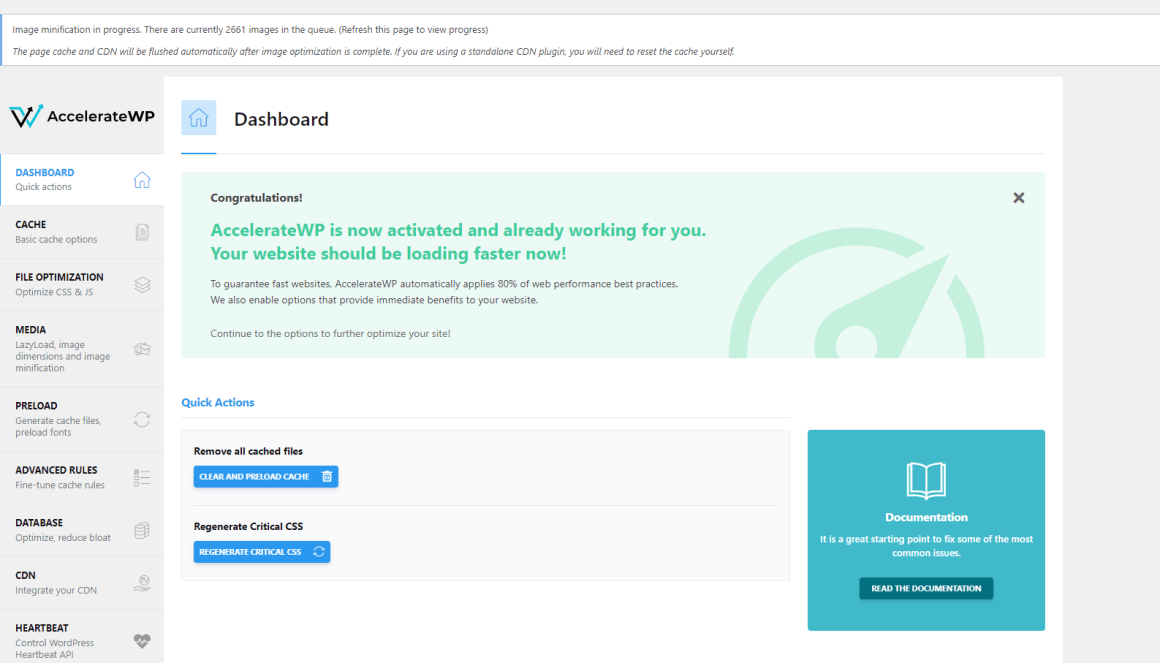Open the Heartbeat control tab
1160x663 pixels.
coord(82,637)
